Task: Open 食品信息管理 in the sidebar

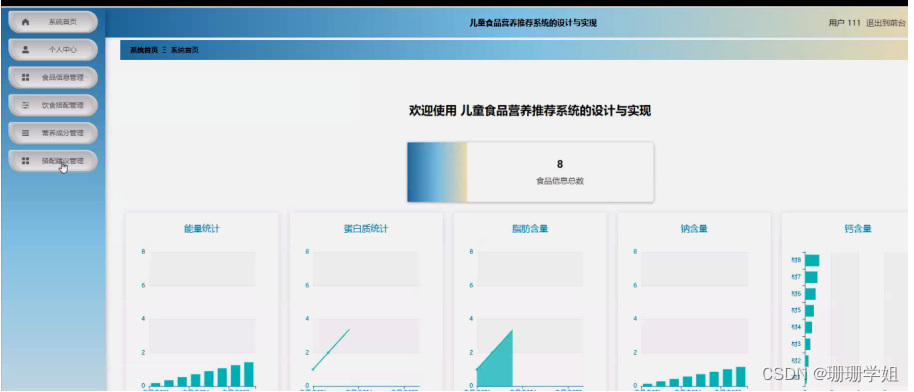Action: 52,78
